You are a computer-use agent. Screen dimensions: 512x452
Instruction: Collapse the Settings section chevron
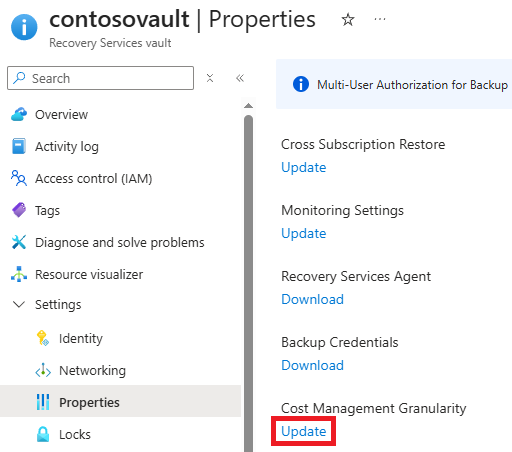tap(19, 304)
